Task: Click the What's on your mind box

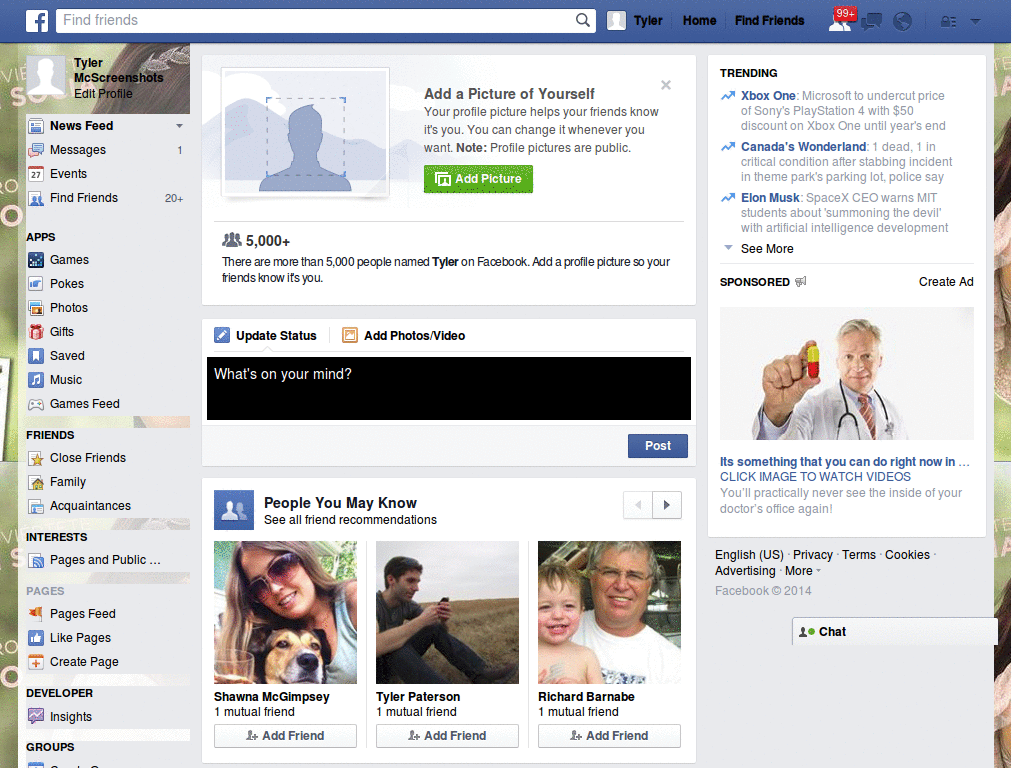Action: click(x=449, y=389)
